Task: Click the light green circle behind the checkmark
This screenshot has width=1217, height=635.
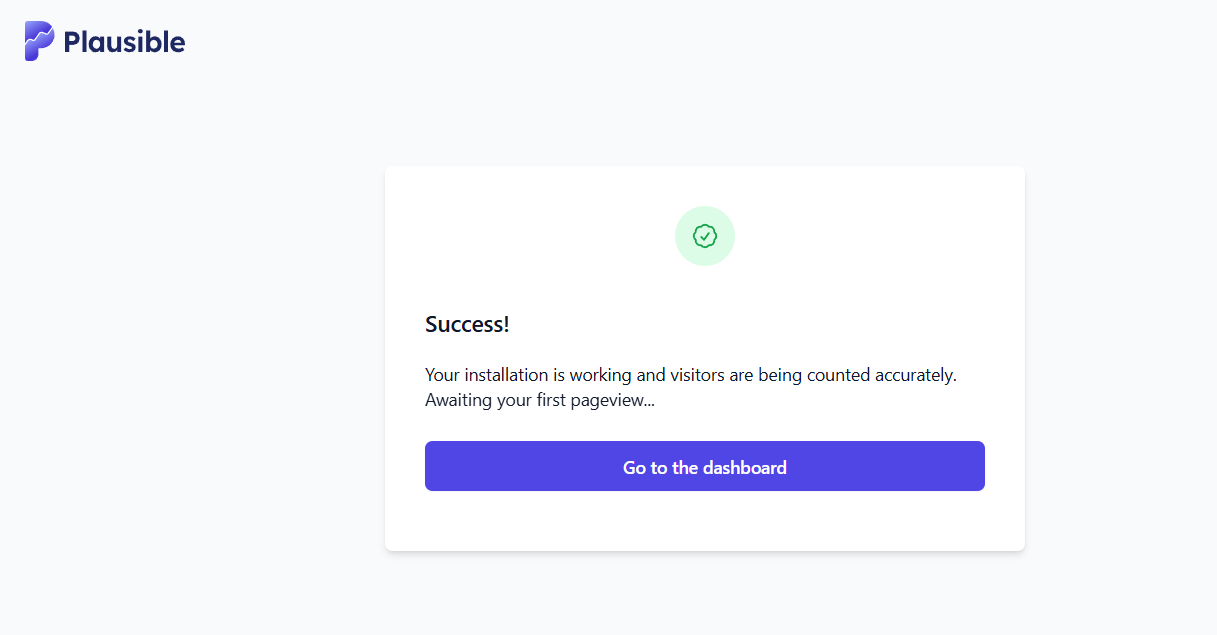Action: coord(705,236)
